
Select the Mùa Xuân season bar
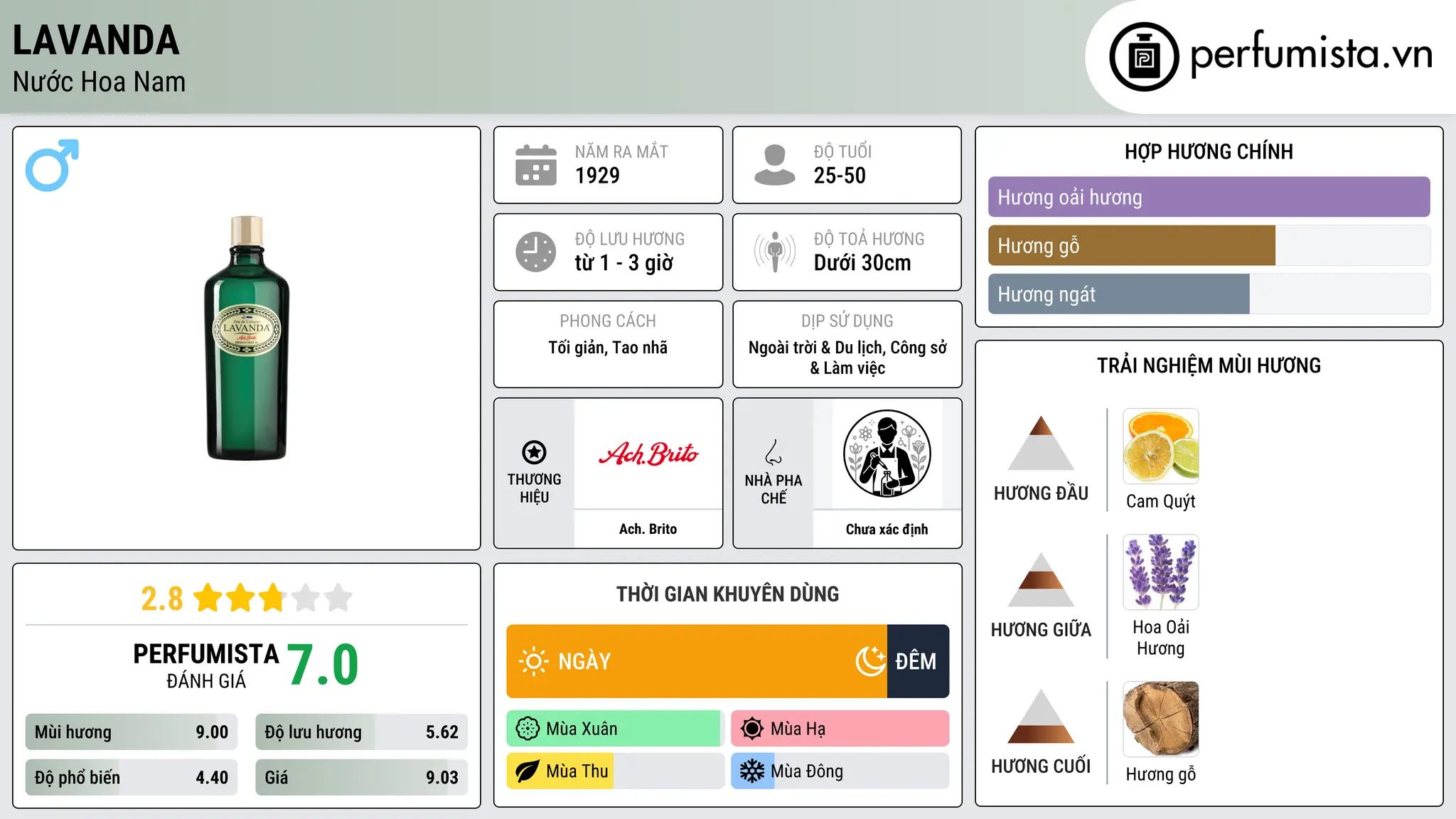point(616,729)
